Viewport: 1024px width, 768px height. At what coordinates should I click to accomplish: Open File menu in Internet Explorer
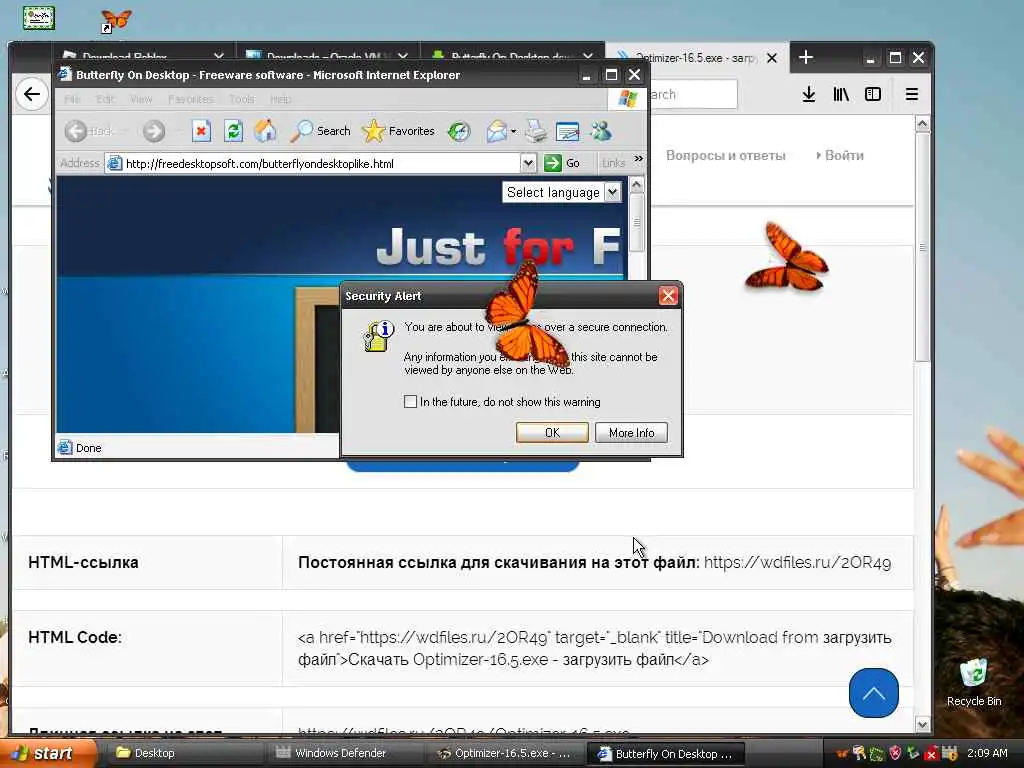(72, 99)
